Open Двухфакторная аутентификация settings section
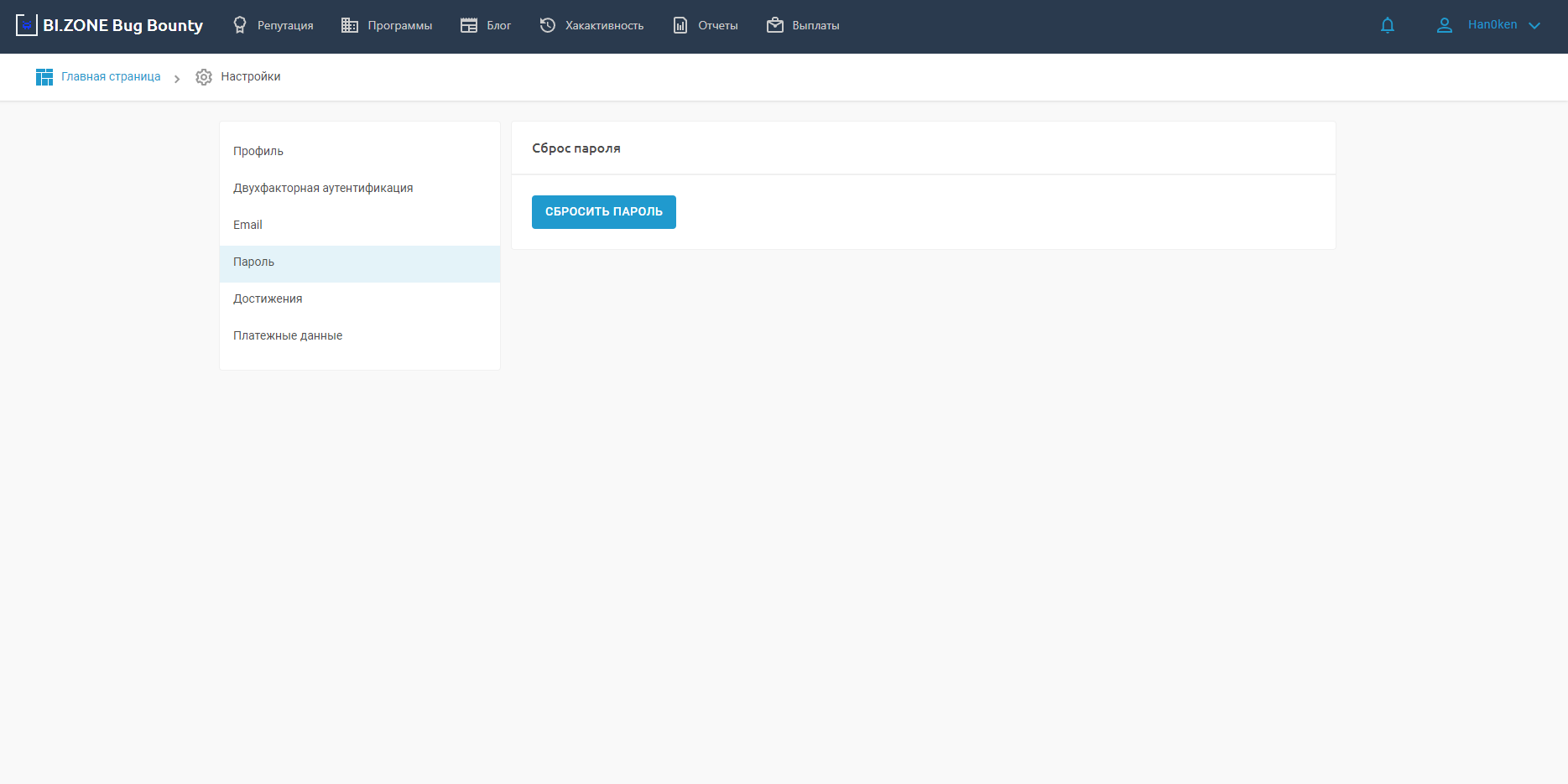 (323, 188)
